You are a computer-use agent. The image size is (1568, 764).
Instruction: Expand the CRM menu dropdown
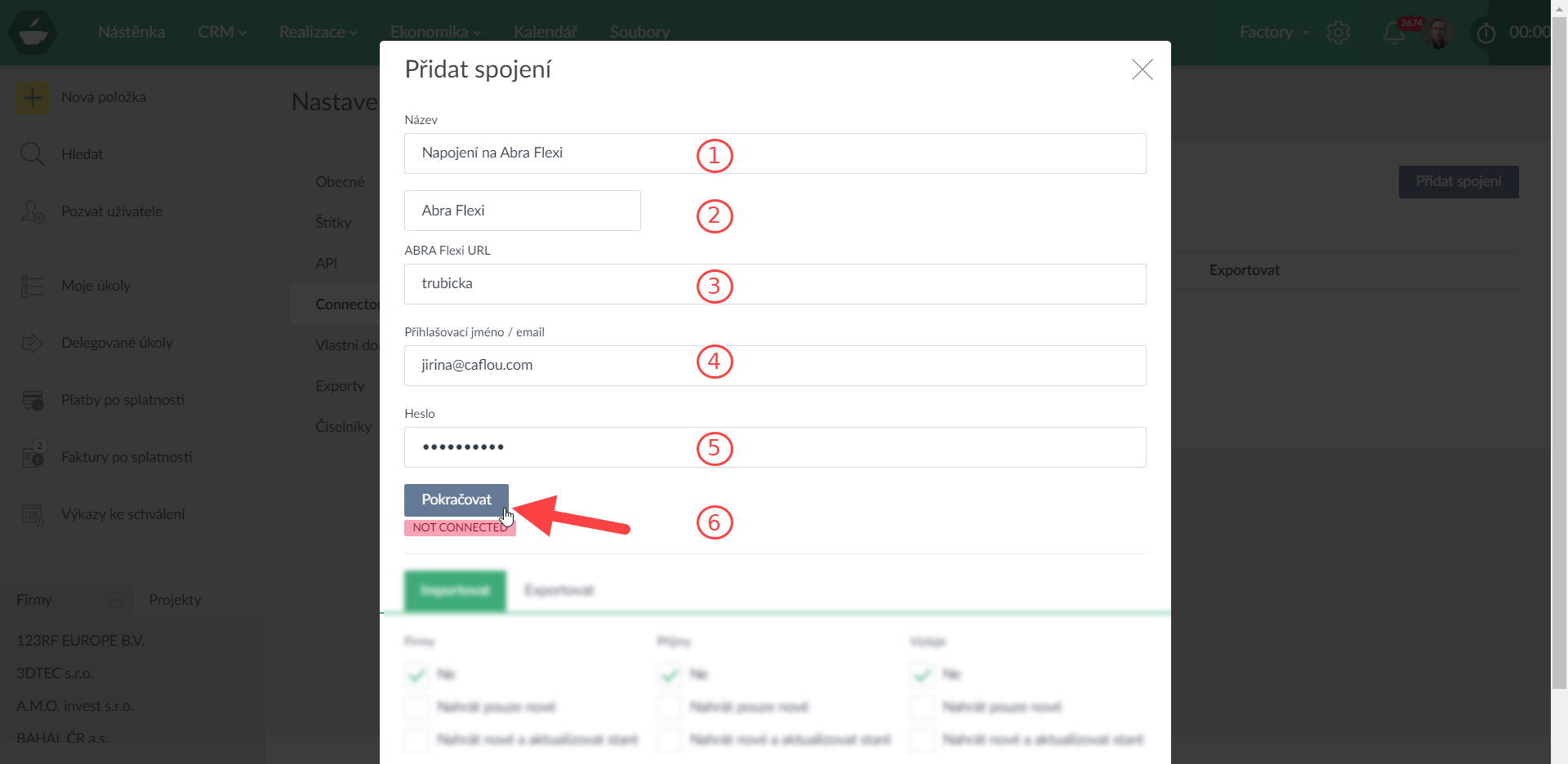coord(221,32)
